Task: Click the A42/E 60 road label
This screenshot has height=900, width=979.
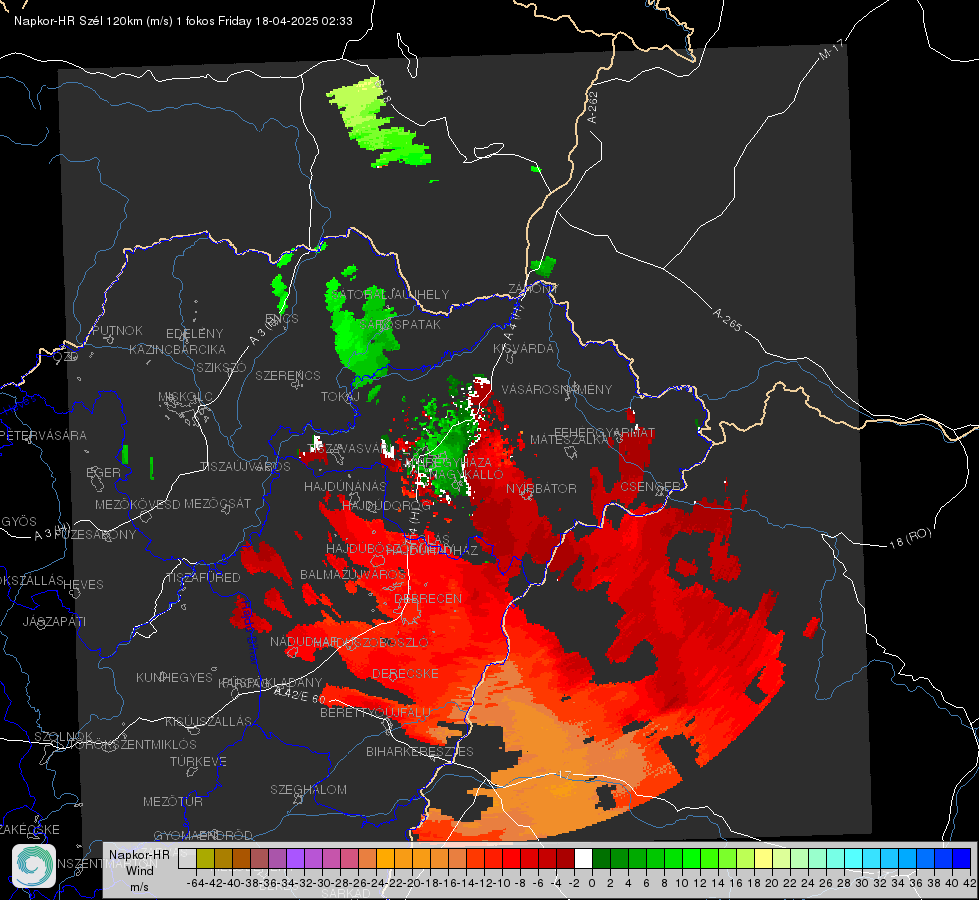Action: pyautogui.click(x=300, y=695)
